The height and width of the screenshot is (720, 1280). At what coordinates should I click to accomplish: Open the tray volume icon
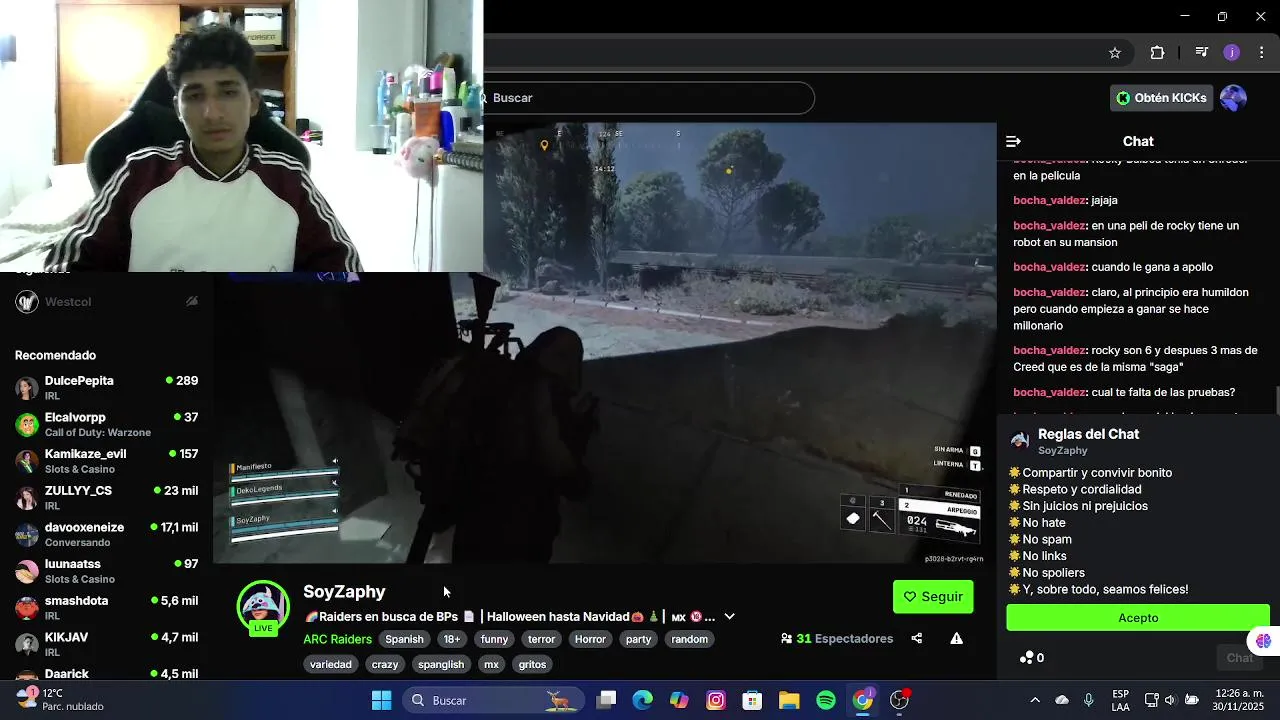point(1170,700)
